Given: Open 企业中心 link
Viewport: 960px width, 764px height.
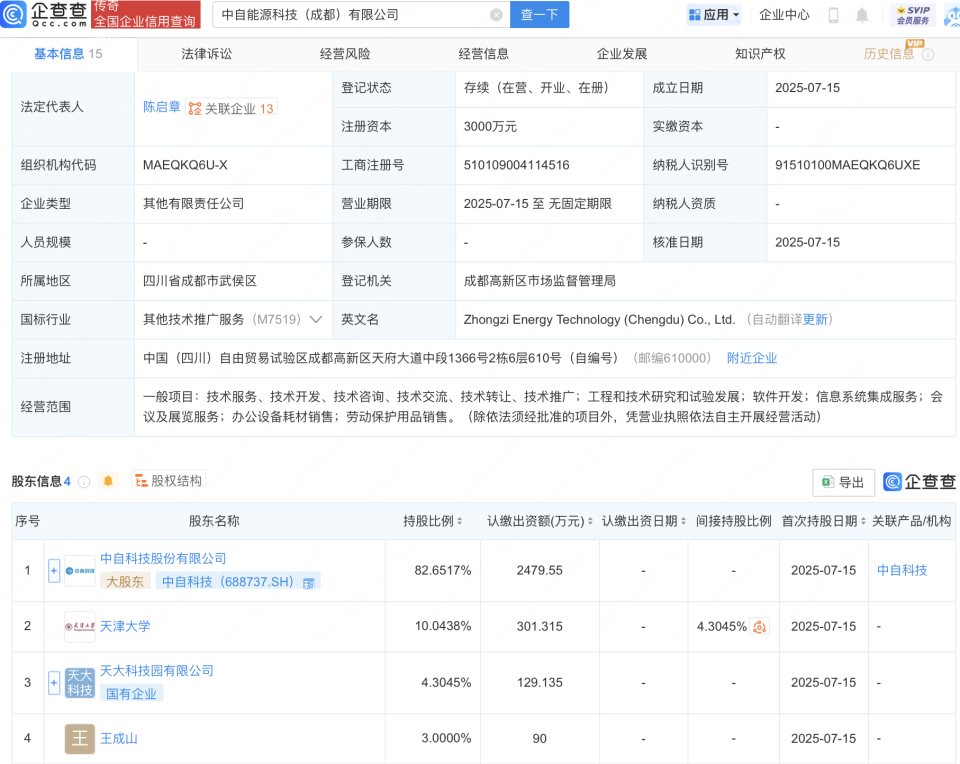Looking at the screenshot, I should tap(784, 15).
